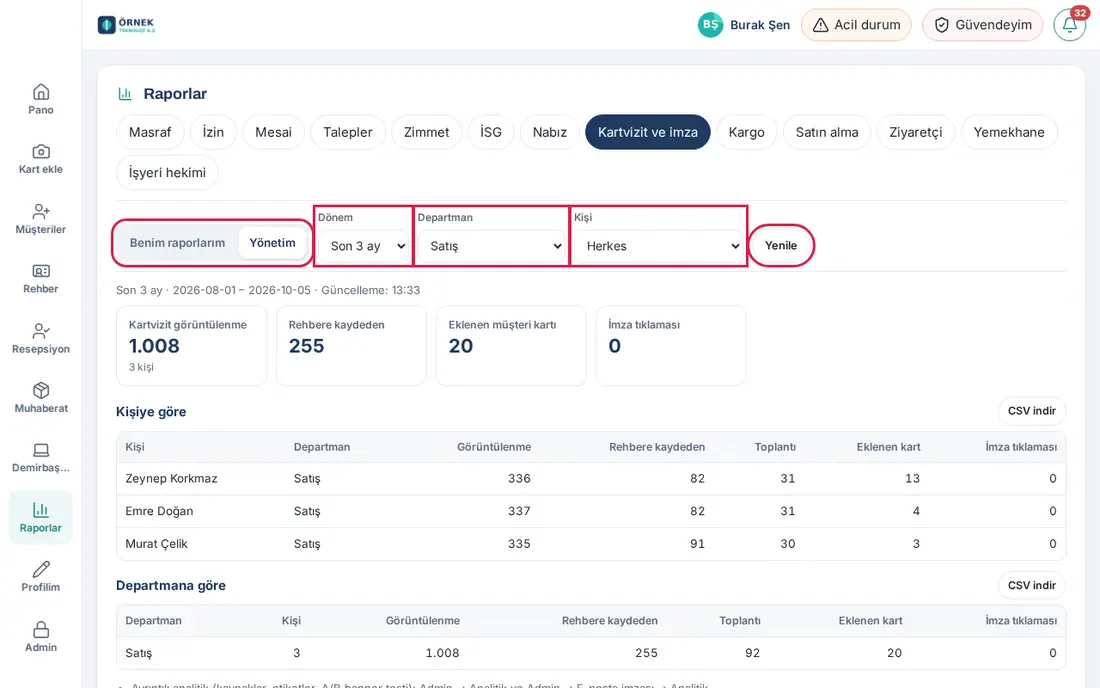1100x688 pixels.
Task: Open the Kişi dropdown showing Herkes
Action: pyautogui.click(x=659, y=246)
